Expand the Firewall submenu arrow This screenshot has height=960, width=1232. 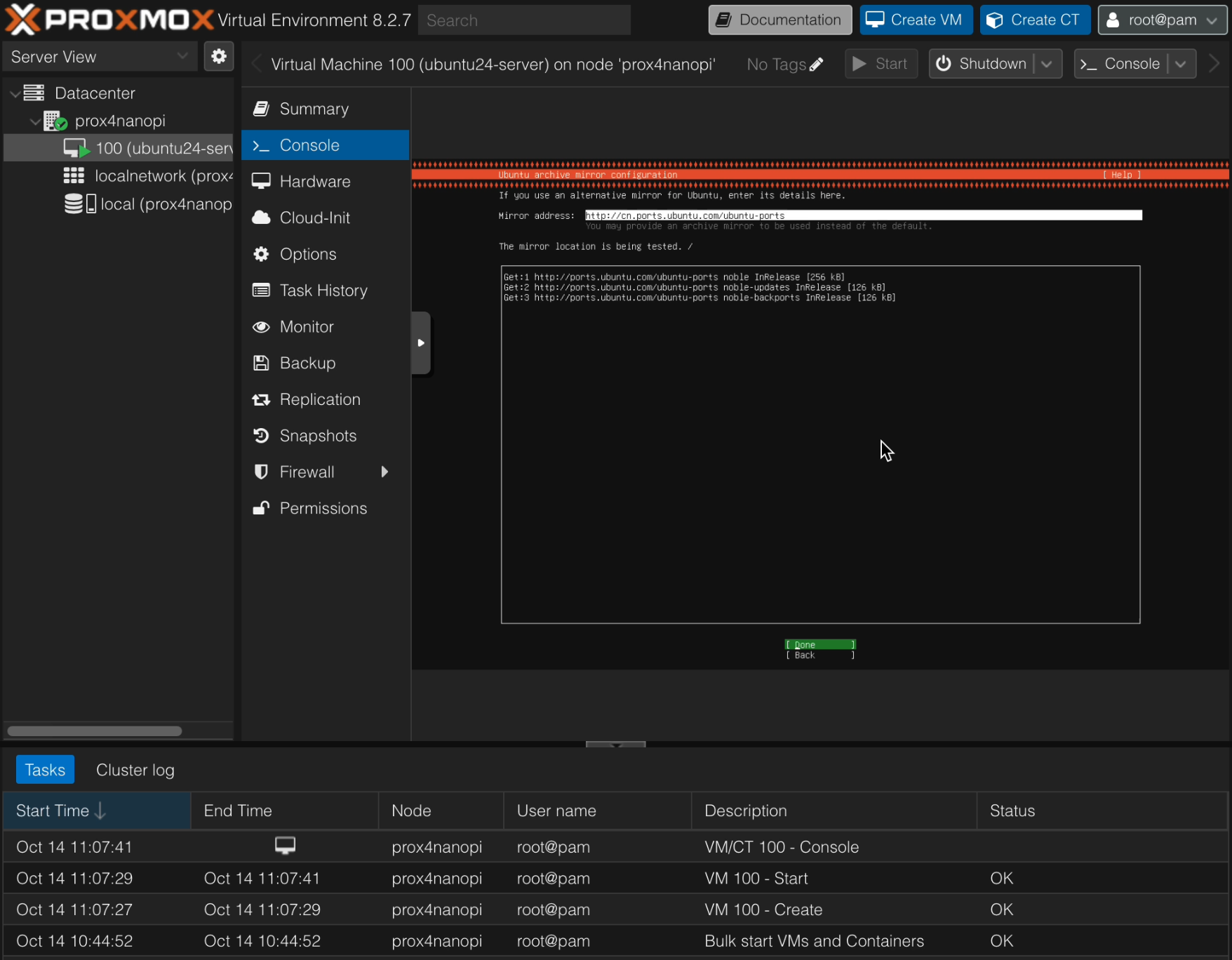pos(384,472)
